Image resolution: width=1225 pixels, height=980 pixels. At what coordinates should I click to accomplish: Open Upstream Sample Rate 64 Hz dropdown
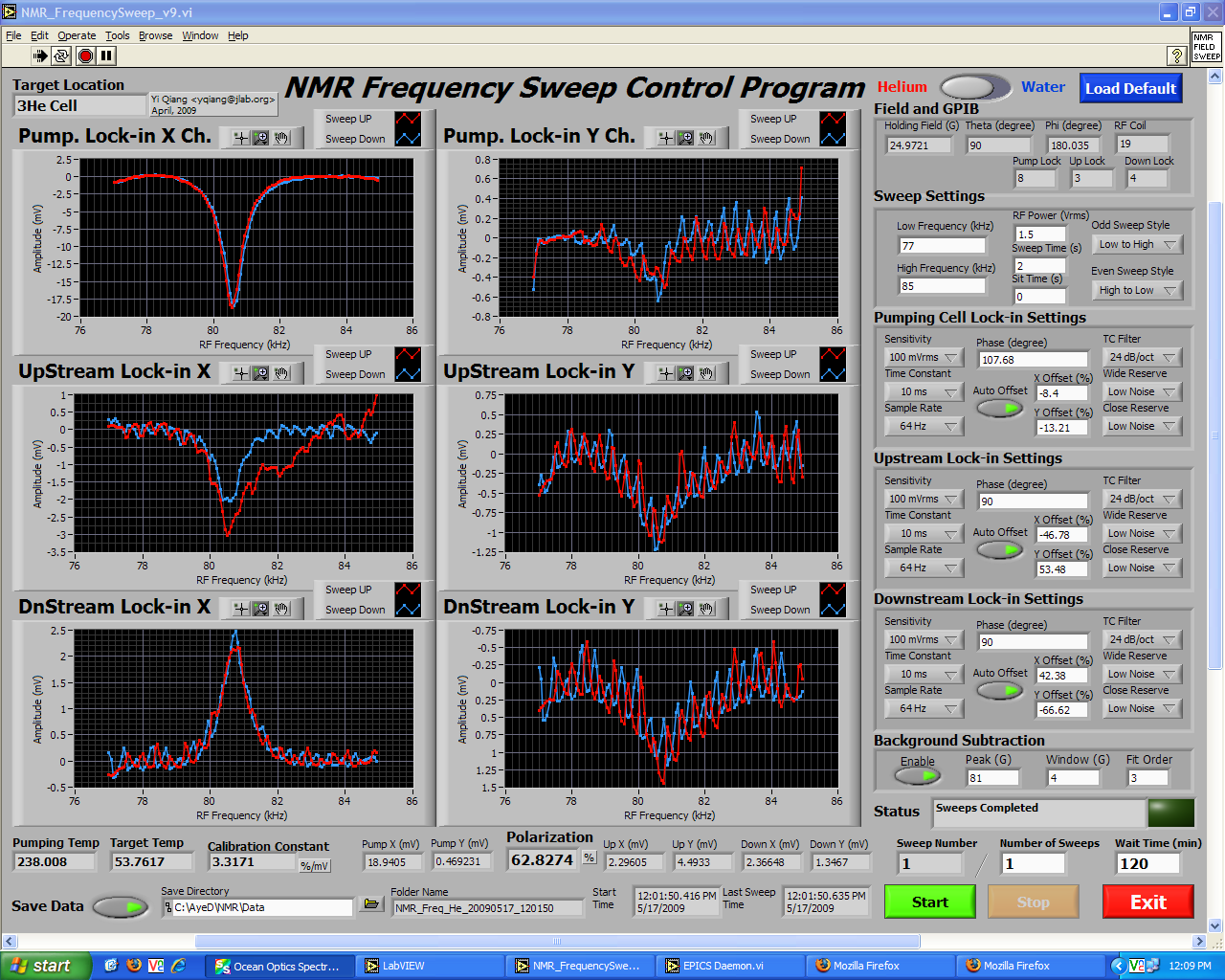pos(924,568)
